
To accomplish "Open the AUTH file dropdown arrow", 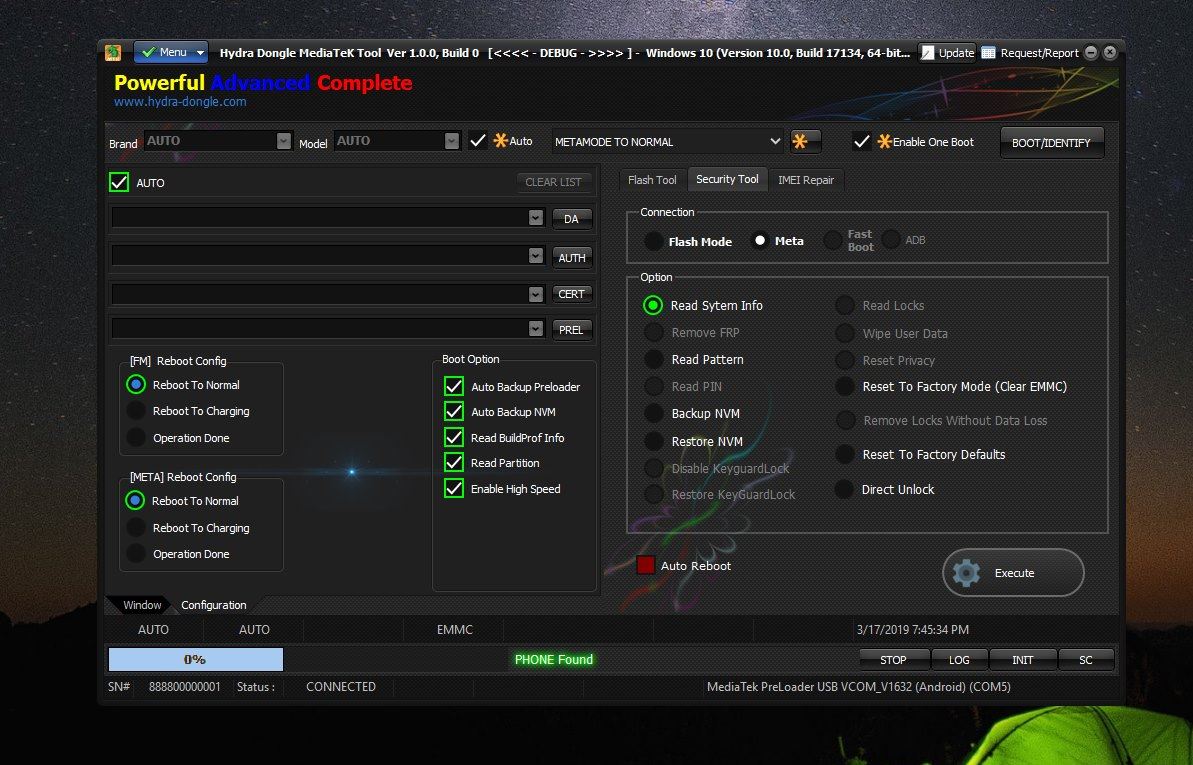I will (x=536, y=256).
